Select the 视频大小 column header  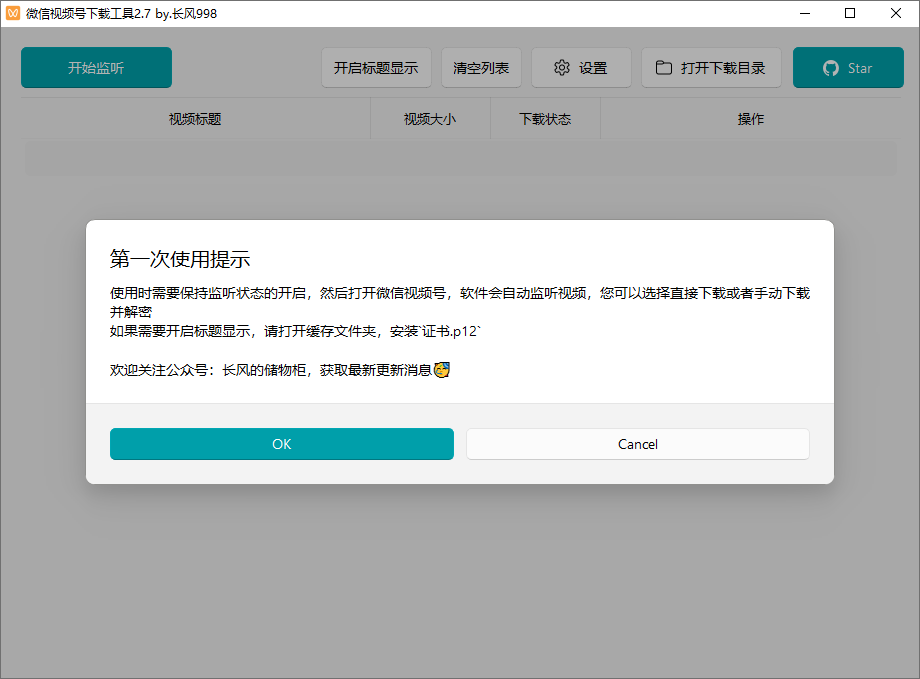430,119
